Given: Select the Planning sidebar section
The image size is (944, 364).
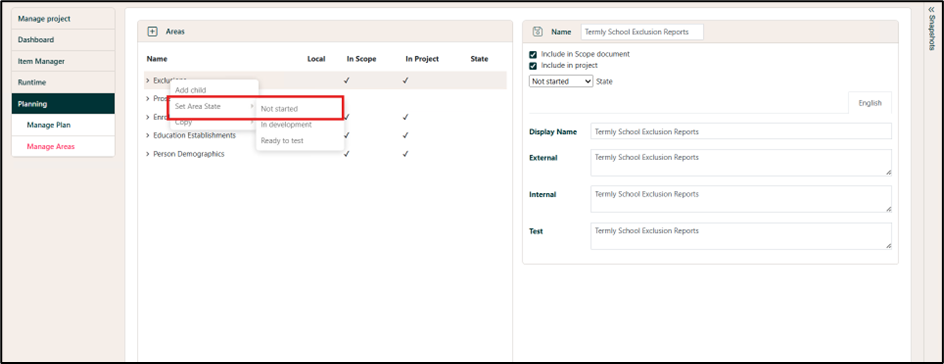Looking at the screenshot, I should tap(63, 103).
